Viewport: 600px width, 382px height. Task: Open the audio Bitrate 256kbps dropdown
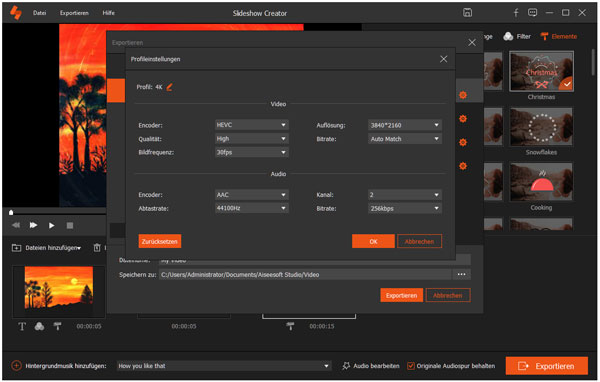405,209
